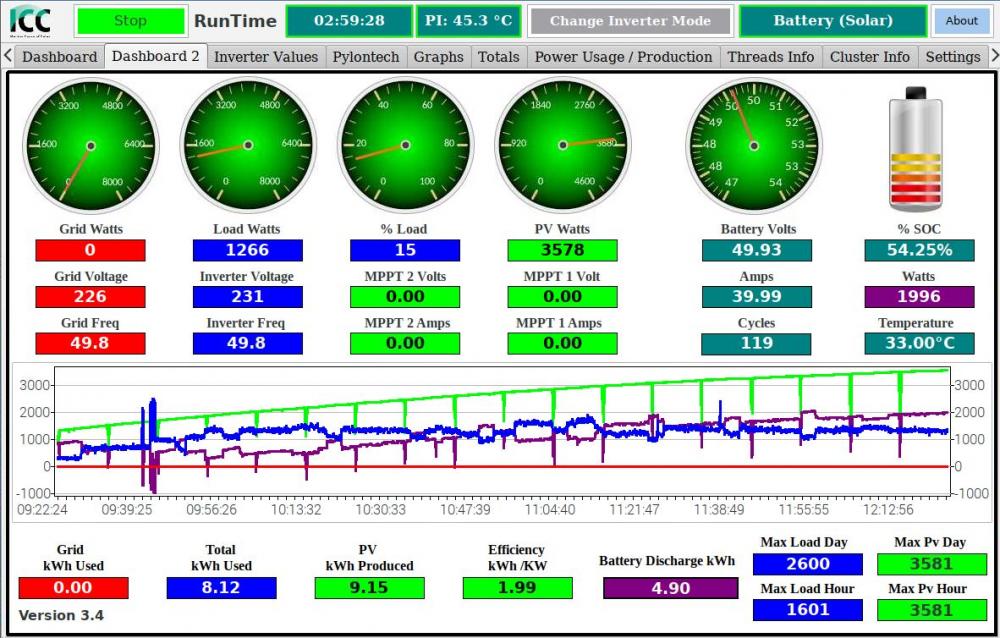
Task: Go to the Settings tab
Action: click(953, 57)
